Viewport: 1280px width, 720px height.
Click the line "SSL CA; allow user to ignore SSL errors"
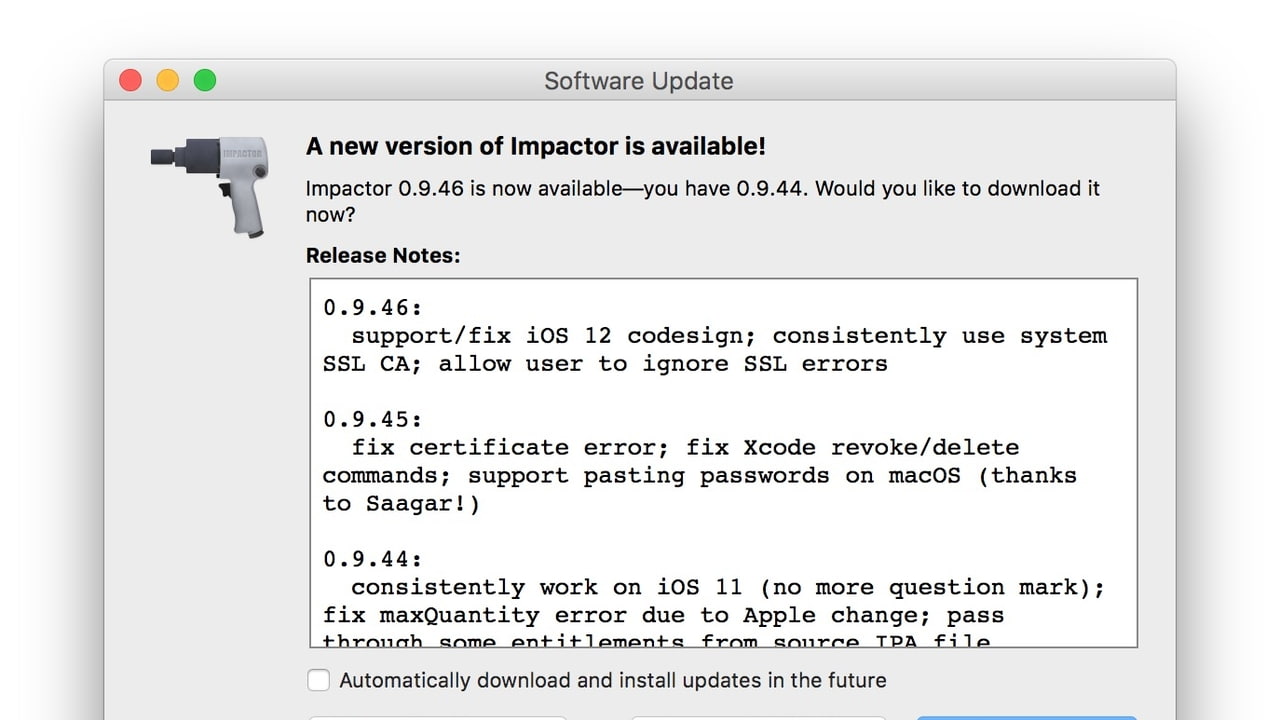tap(605, 364)
